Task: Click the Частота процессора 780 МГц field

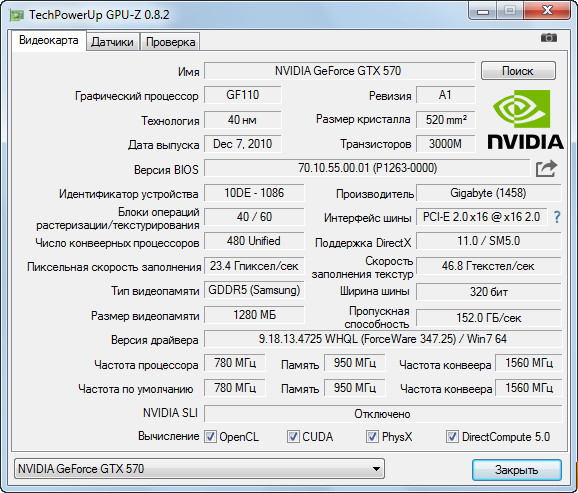Action: pyautogui.click(x=235, y=363)
